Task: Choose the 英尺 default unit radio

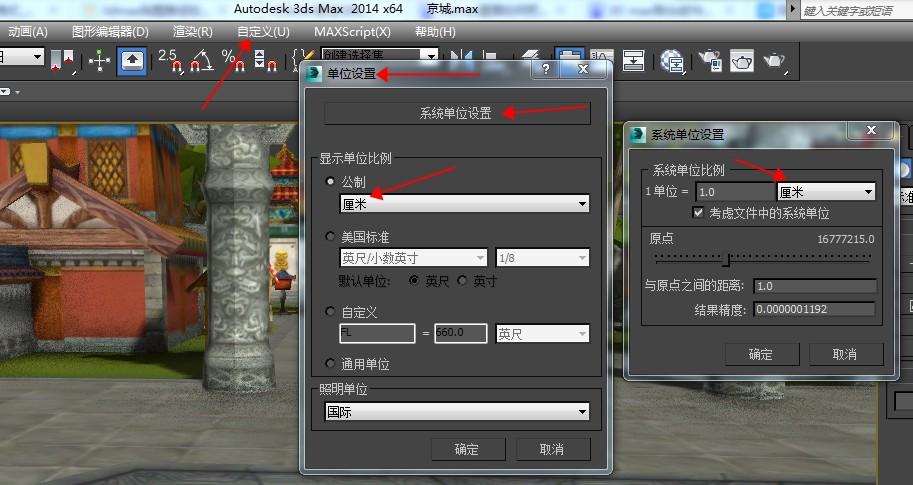Action: (414, 281)
